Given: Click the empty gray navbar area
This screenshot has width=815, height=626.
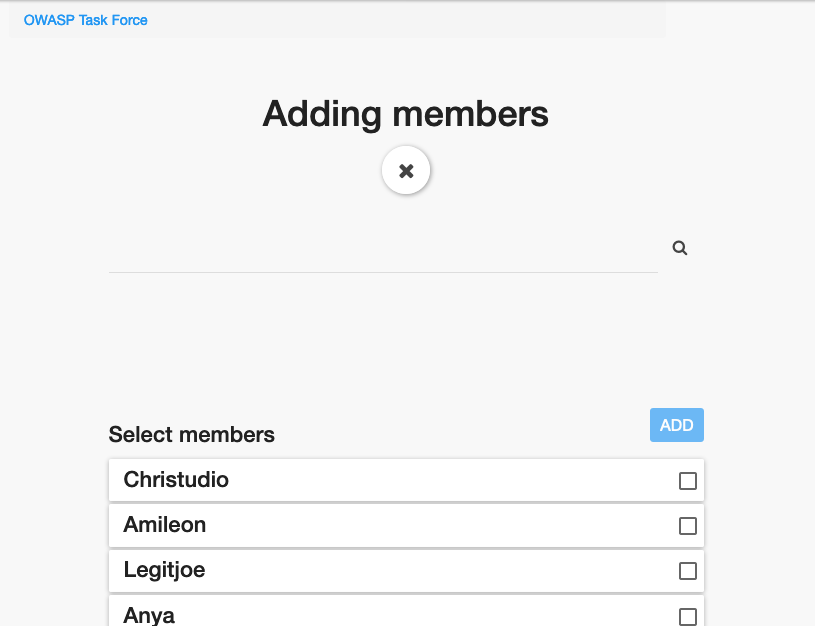Looking at the screenshot, I should point(405,20).
